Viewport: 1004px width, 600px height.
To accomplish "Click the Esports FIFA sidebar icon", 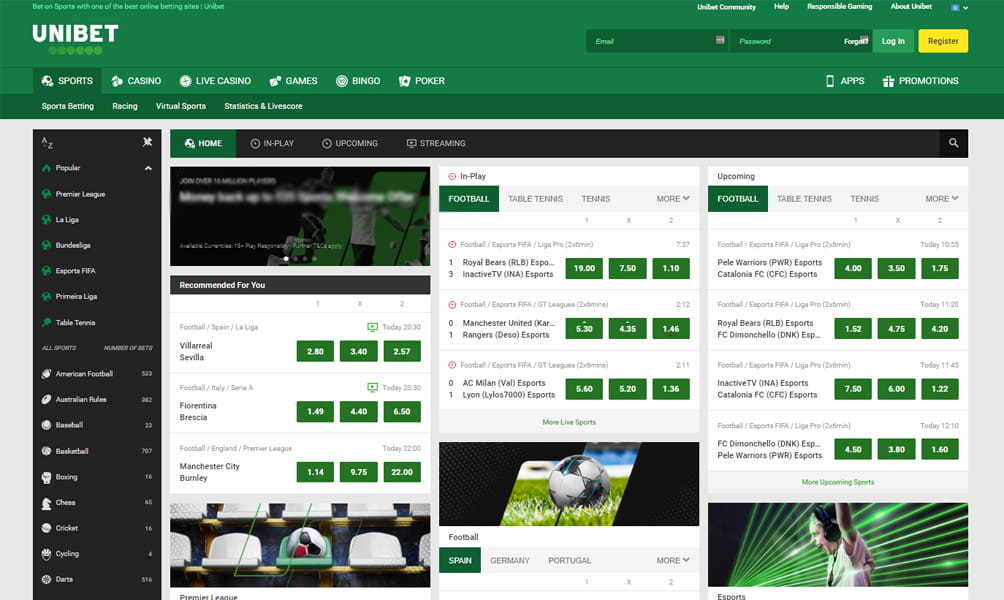I will (46, 271).
